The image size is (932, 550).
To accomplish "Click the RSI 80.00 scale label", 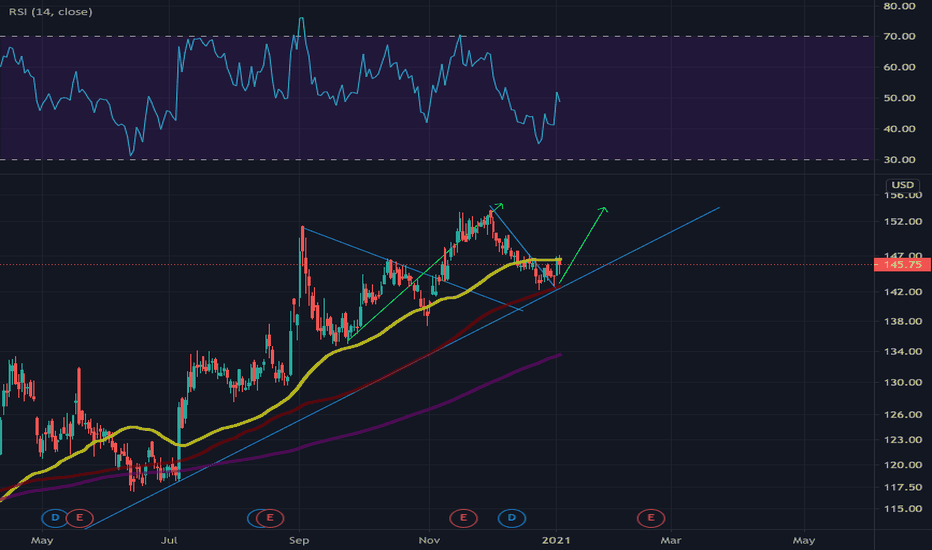I will (899, 7).
